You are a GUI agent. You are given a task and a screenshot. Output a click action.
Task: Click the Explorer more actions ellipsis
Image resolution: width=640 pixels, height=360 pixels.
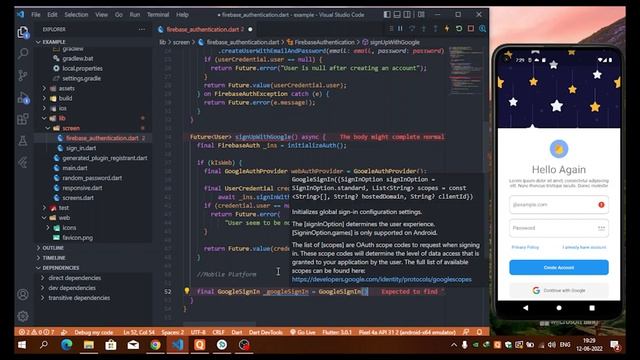pyautogui.click(x=142, y=29)
